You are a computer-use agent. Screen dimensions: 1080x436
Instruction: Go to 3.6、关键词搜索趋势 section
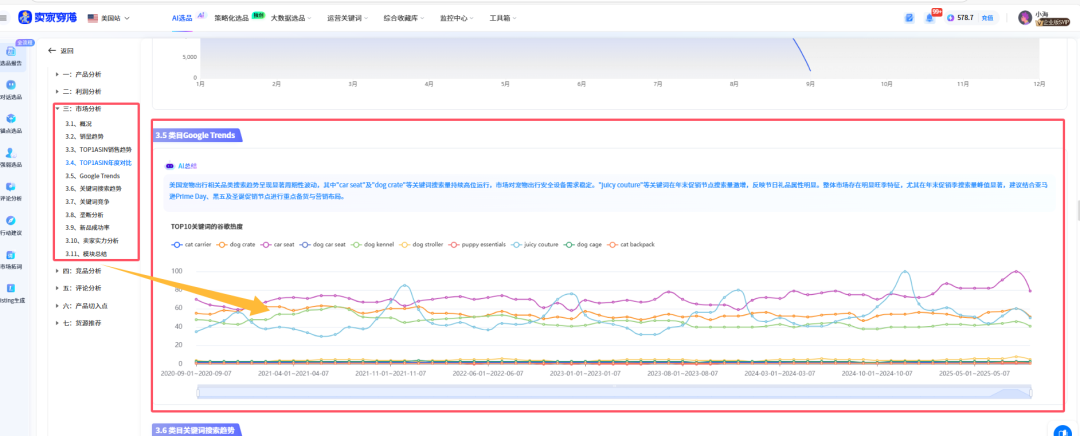click(x=93, y=189)
